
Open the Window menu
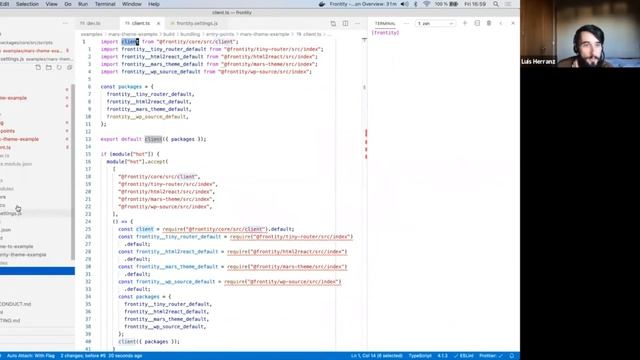click(x=131, y=4)
